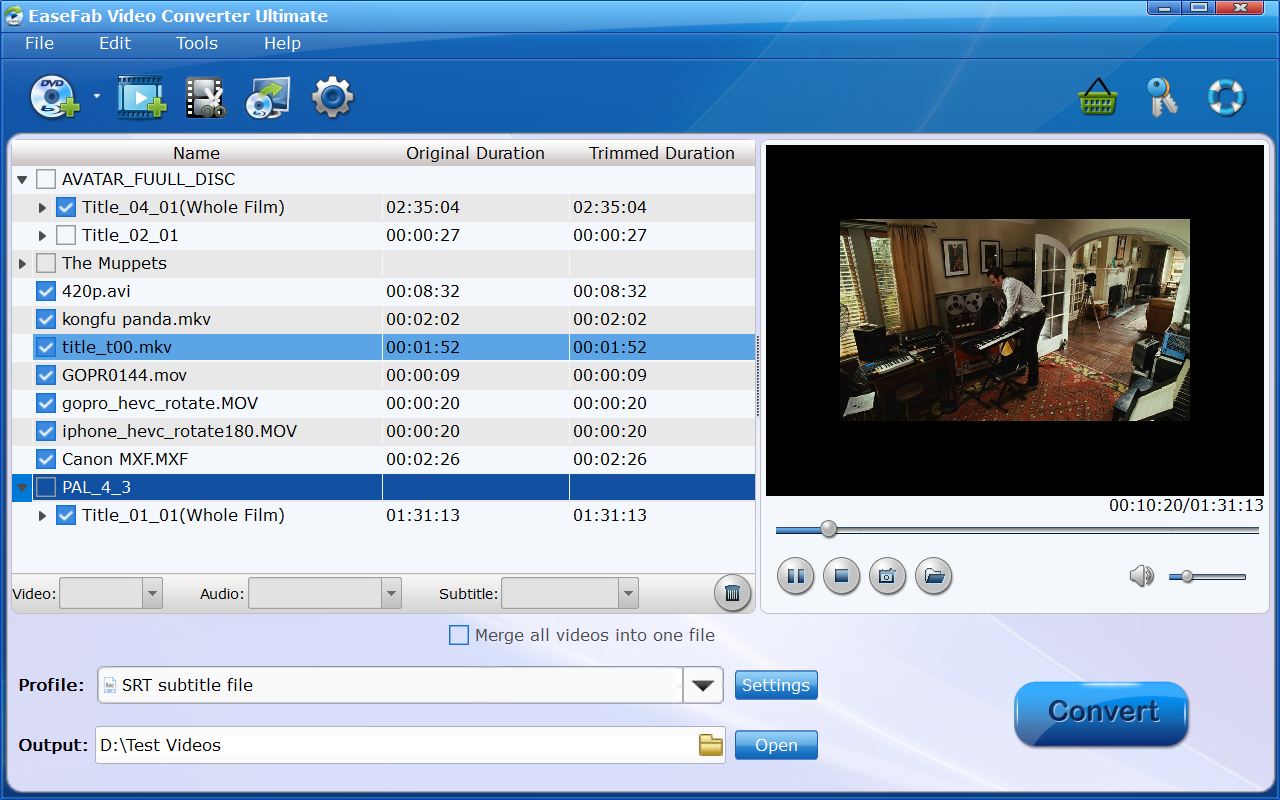Collapse the PAL_4_3 tree node

(x=22, y=488)
